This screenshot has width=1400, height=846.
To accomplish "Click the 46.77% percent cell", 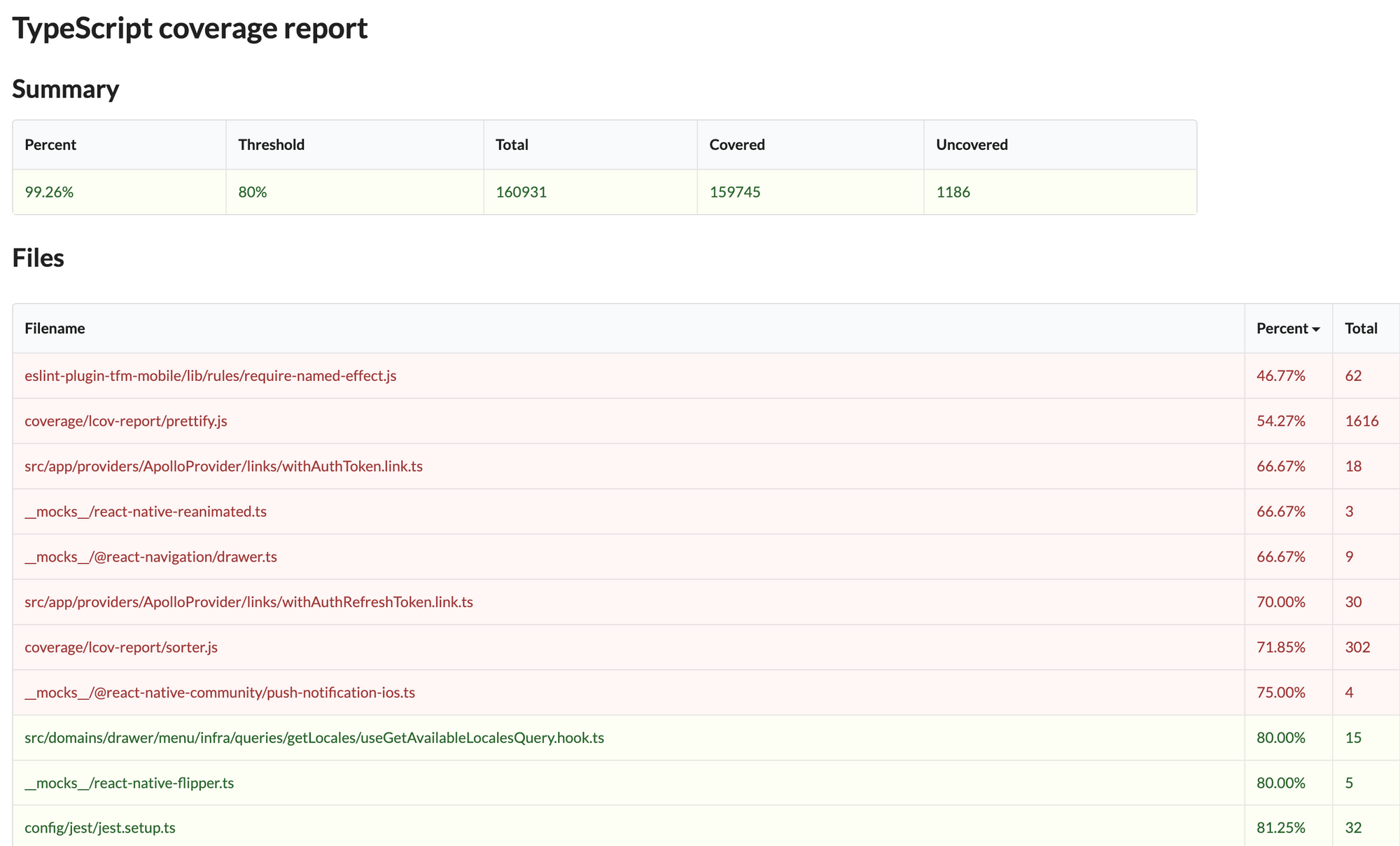I will point(1280,376).
